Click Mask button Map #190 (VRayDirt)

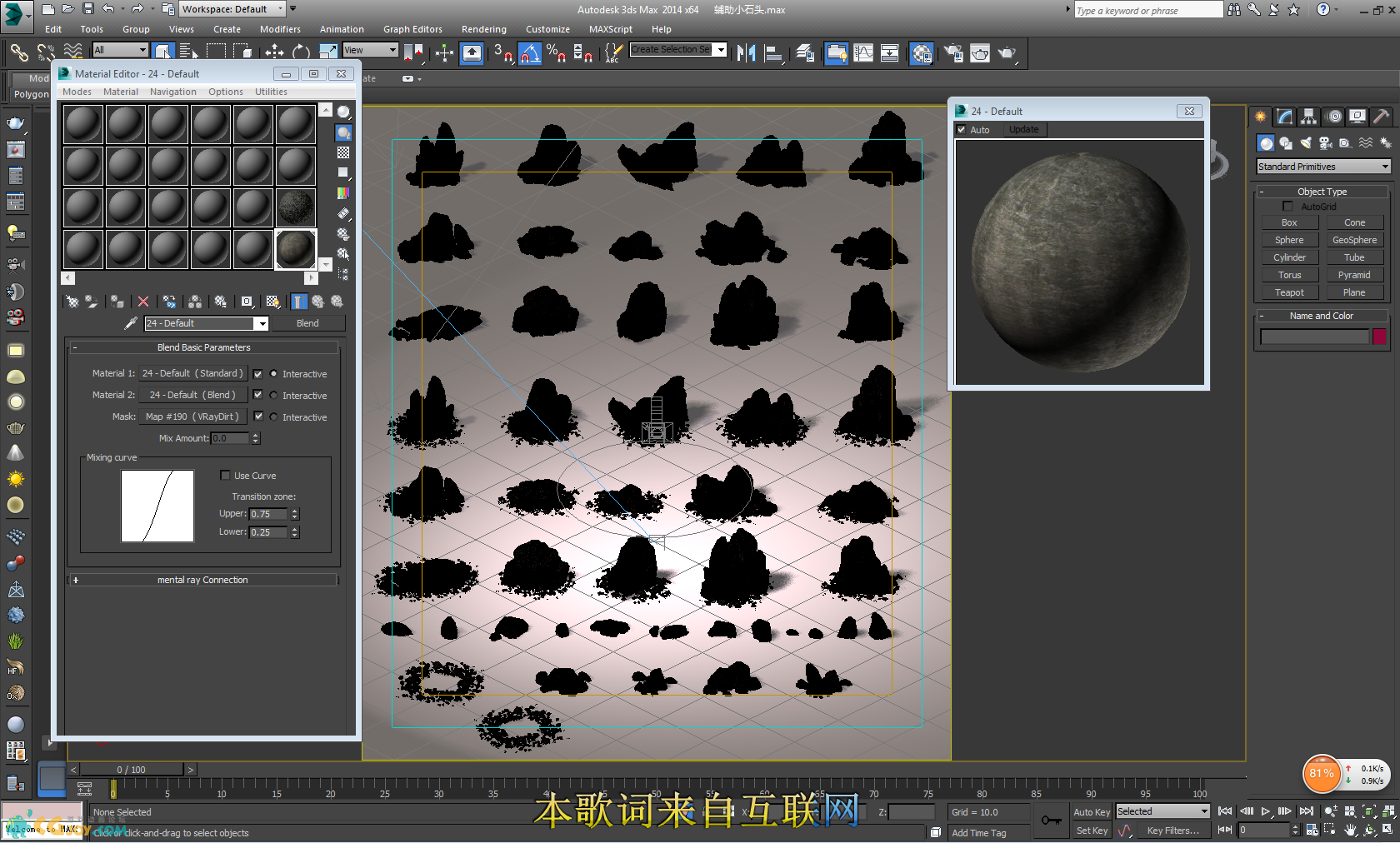192,417
